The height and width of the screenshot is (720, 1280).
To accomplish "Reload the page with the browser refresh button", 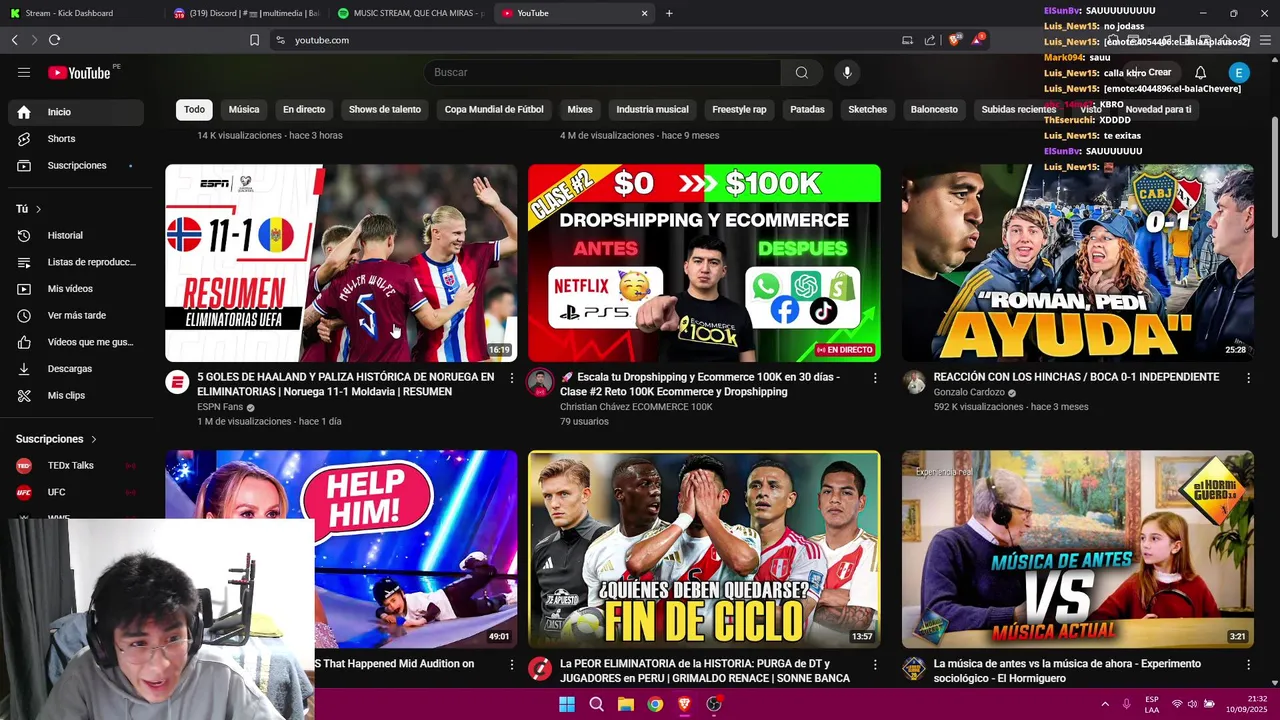I will coord(54,40).
